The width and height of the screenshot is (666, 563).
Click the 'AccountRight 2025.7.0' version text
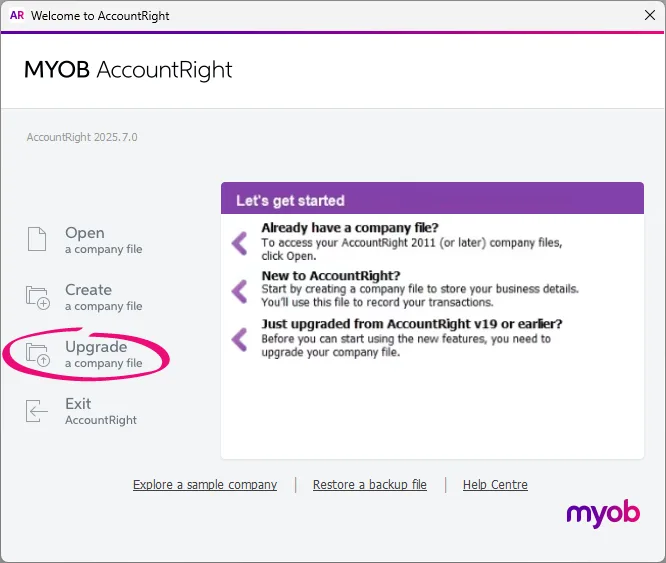click(82, 137)
